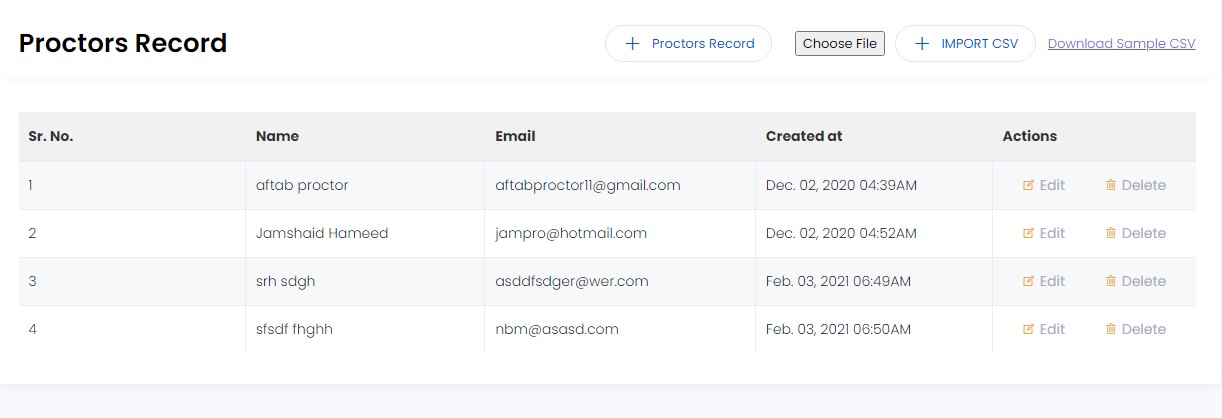The height and width of the screenshot is (418, 1222).
Task: Click edit pencil icon for srh sdgh
Action: click(1028, 281)
